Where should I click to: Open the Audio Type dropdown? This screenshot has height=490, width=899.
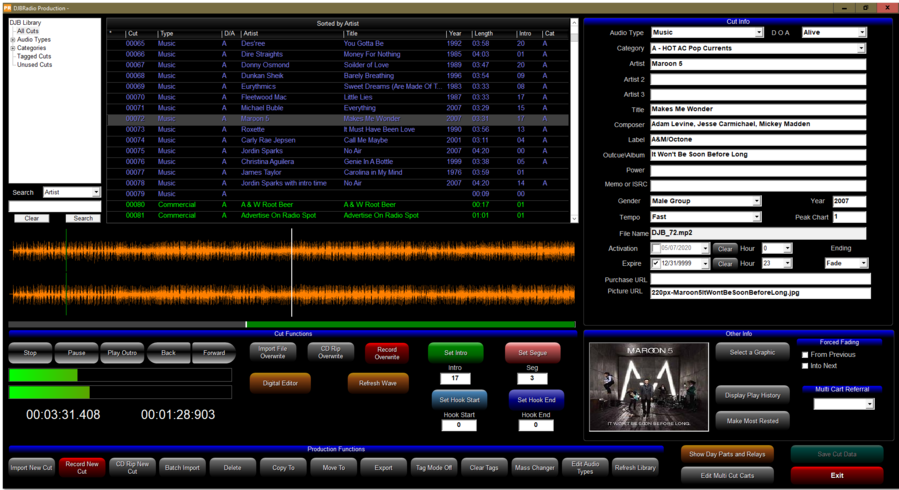click(x=759, y=33)
